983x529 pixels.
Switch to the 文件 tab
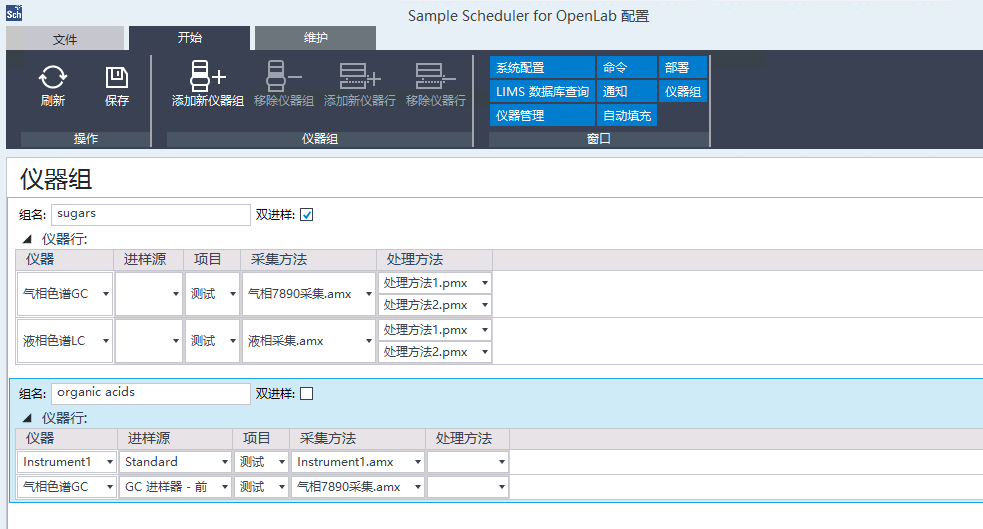pyautogui.click(x=65, y=39)
